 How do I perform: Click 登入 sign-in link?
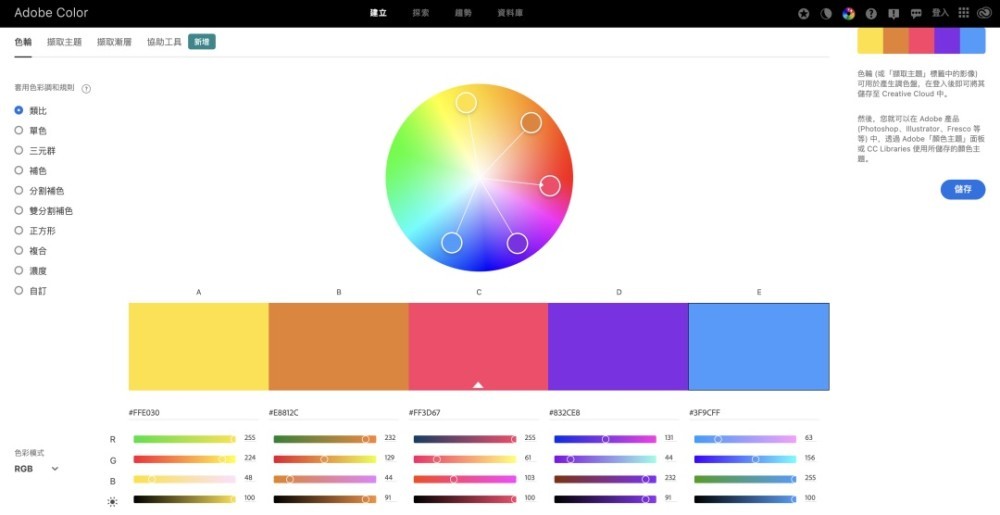940,13
